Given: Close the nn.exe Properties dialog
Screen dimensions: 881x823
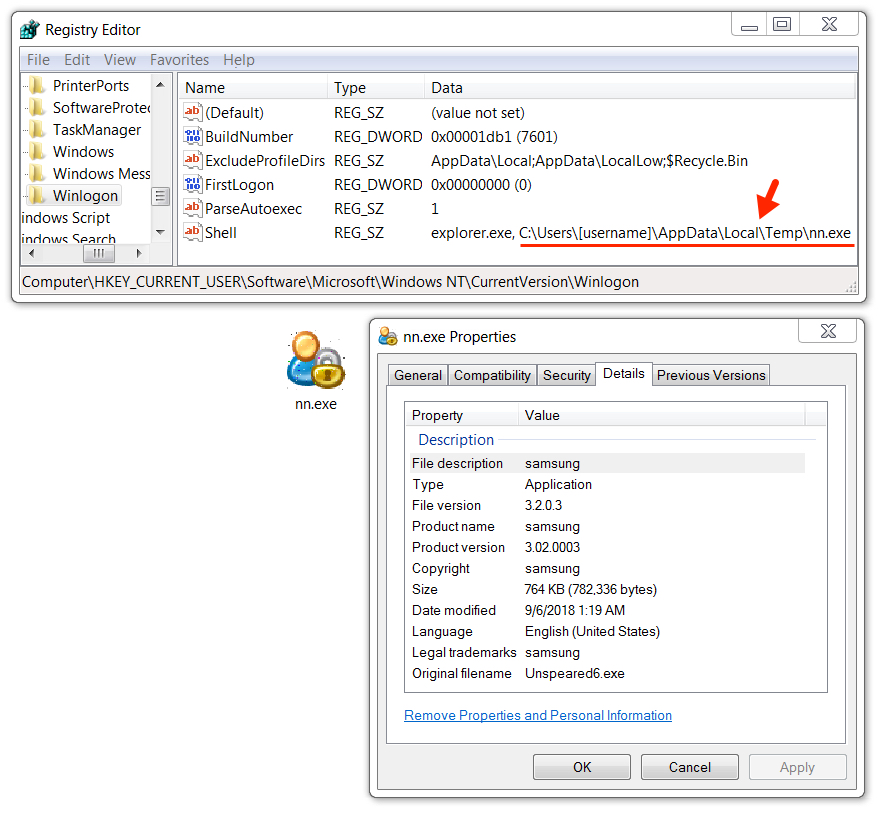Looking at the screenshot, I should 828,331.
